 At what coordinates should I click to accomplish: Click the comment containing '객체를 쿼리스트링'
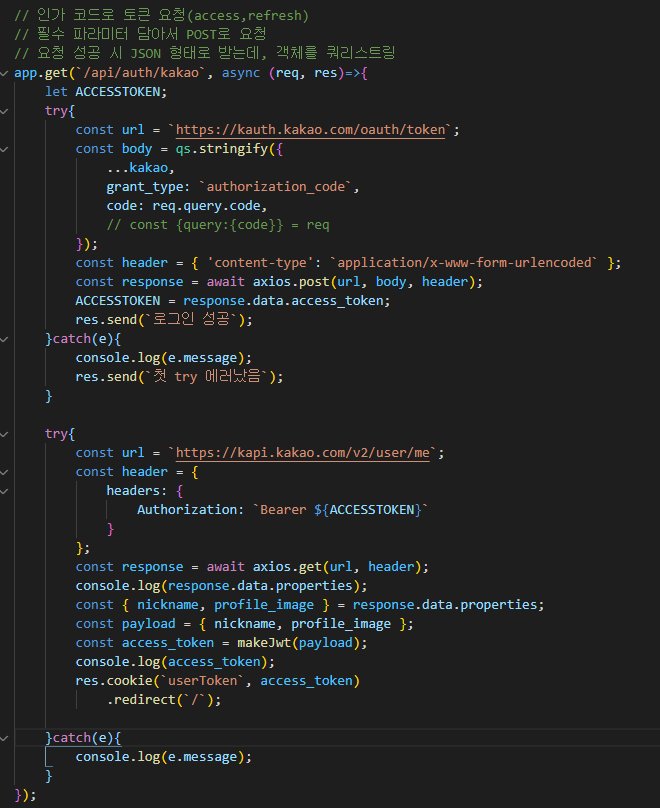205,54
